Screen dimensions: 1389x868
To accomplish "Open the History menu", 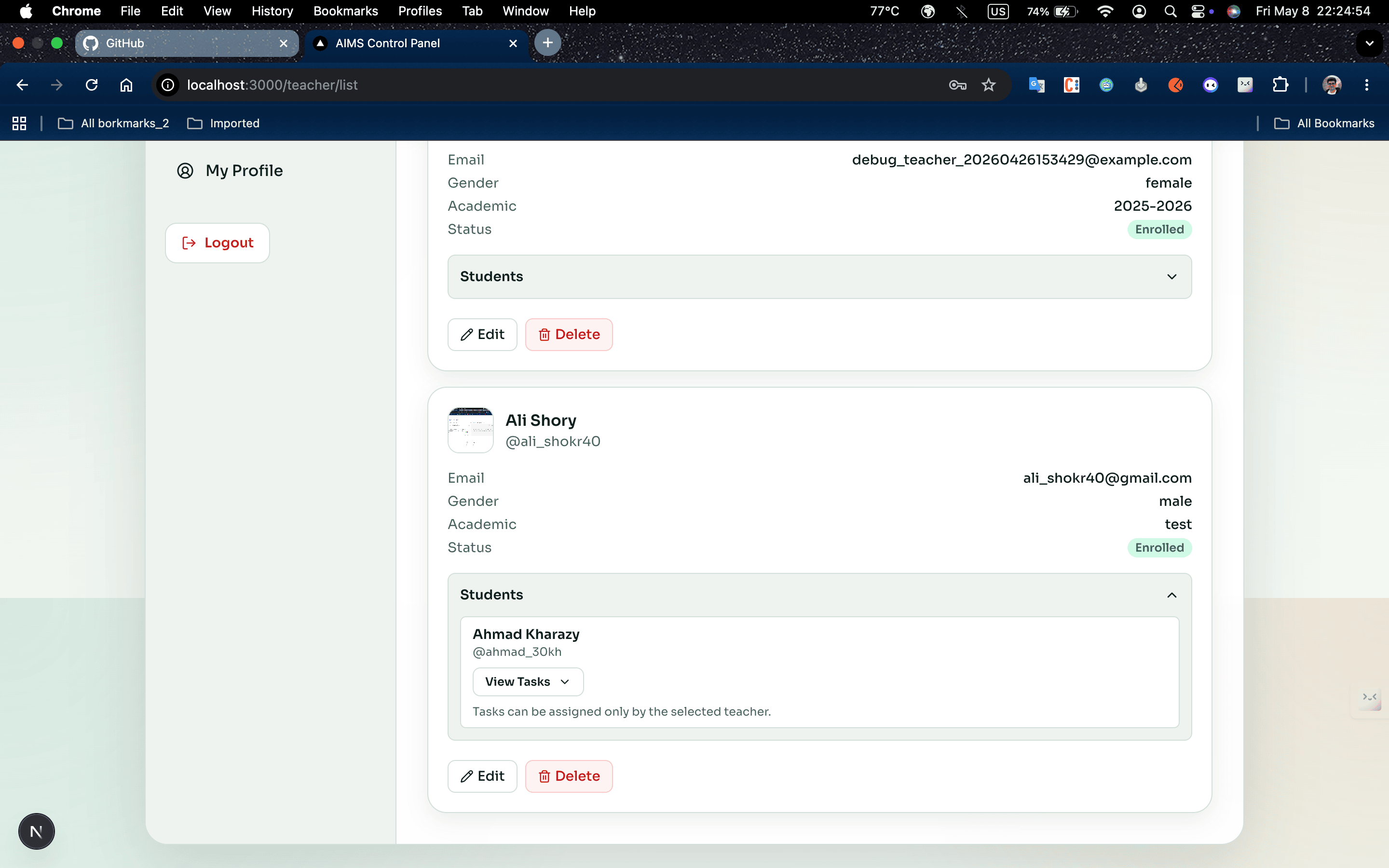I will point(272,12).
